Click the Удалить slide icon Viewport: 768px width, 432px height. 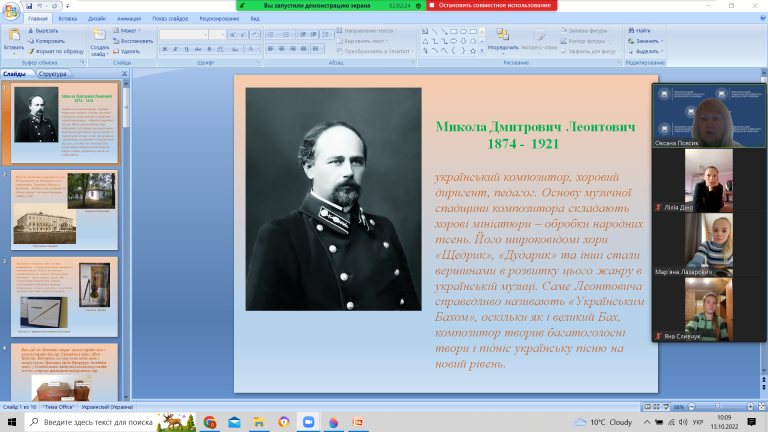(116, 51)
